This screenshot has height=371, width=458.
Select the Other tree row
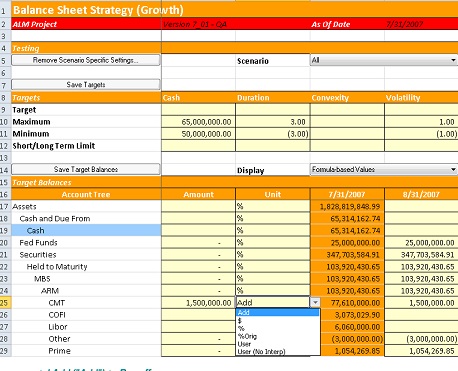(x=86, y=339)
